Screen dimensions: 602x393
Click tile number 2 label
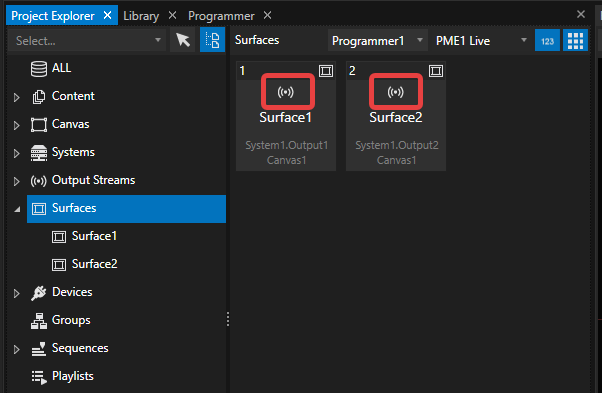[x=352, y=71]
